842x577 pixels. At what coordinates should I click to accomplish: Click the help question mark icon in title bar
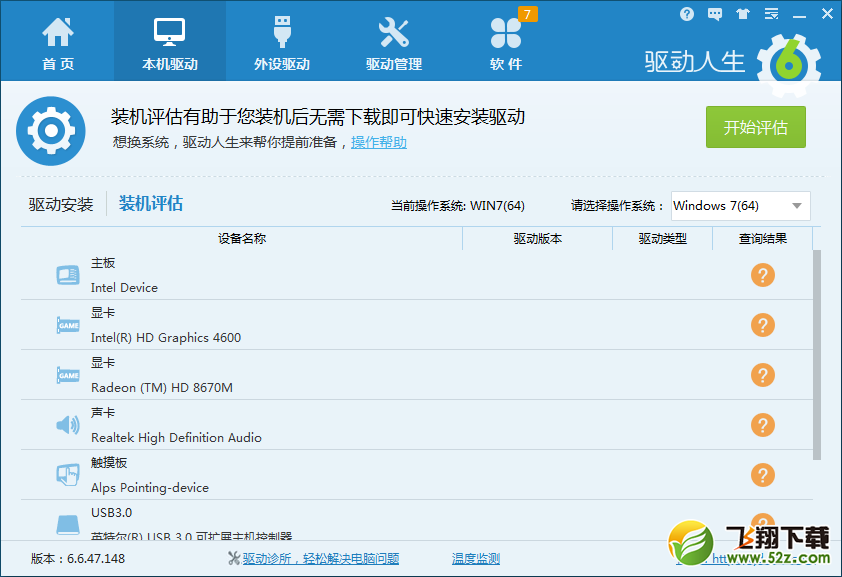687,14
